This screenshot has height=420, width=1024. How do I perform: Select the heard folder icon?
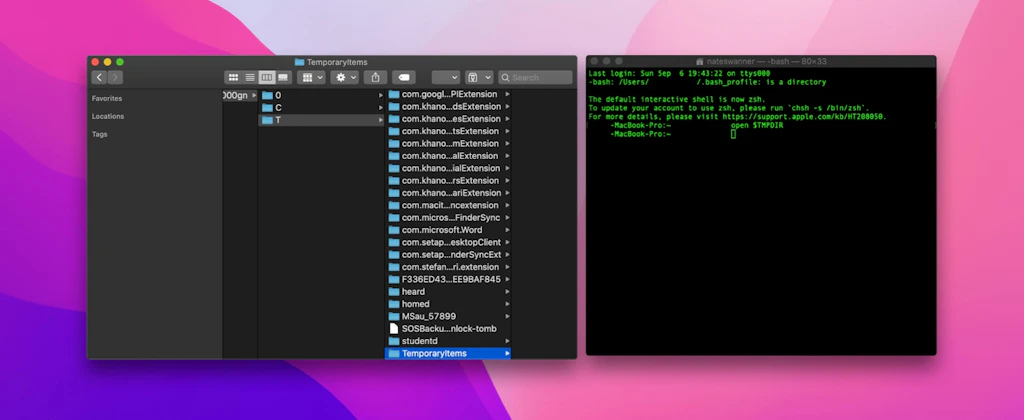click(394, 292)
